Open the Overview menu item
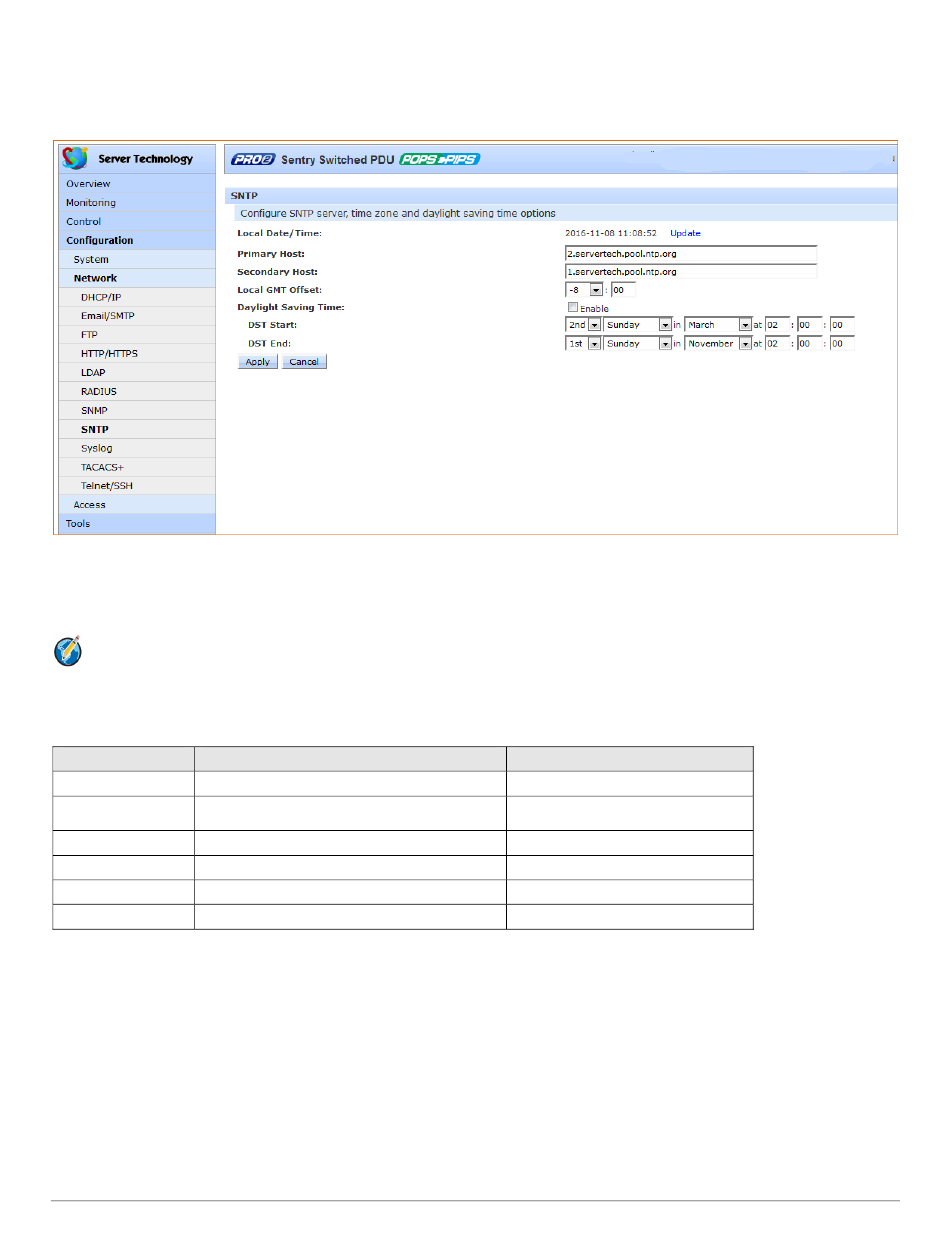950x1248 pixels. pyautogui.click(x=88, y=184)
